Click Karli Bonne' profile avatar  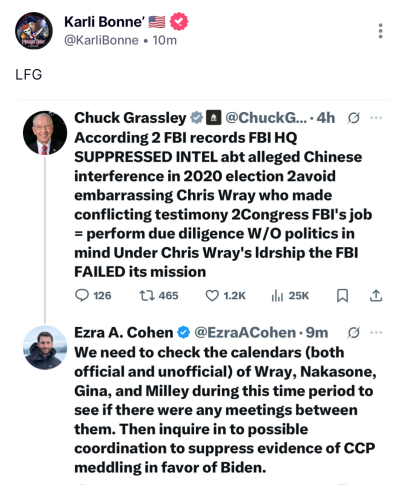click(34, 31)
